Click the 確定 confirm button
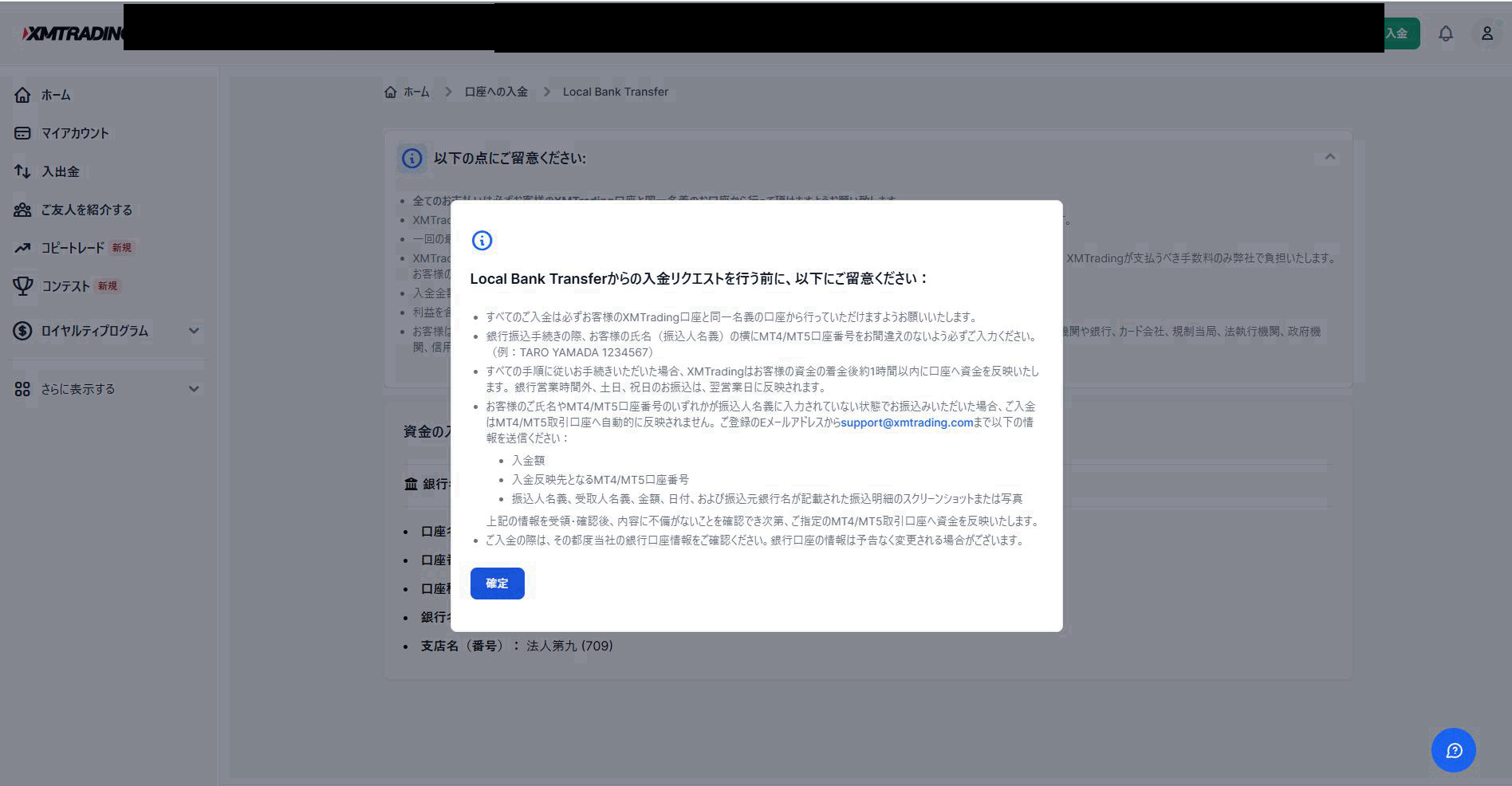This screenshot has height=786, width=1512. point(497,584)
